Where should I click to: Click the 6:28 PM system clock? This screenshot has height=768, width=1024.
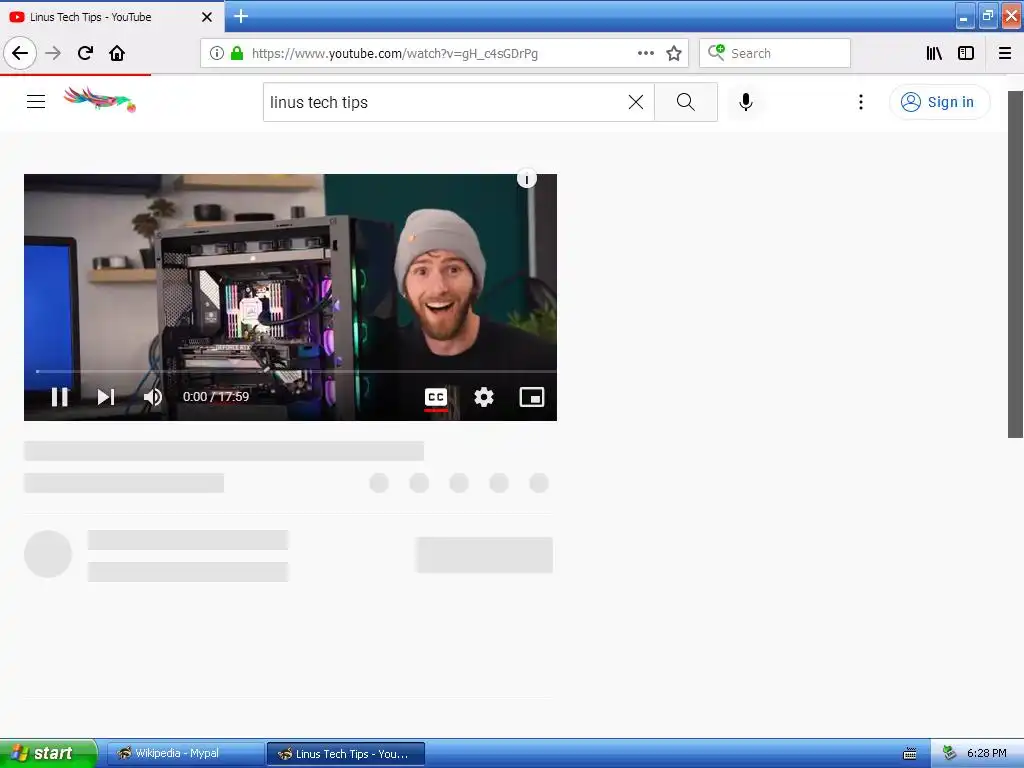[987, 754]
